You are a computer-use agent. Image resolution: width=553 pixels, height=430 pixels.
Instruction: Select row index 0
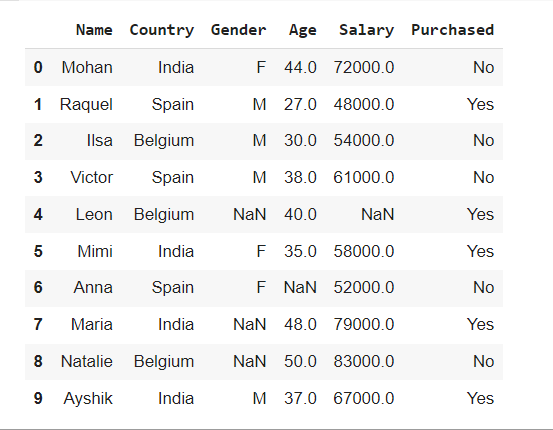pyautogui.click(x=38, y=67)
